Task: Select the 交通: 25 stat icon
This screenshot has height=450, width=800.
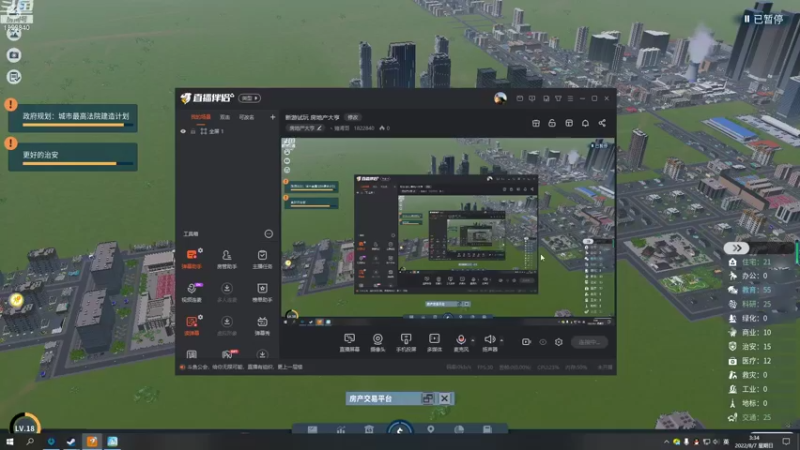Action: pos(733,417)
